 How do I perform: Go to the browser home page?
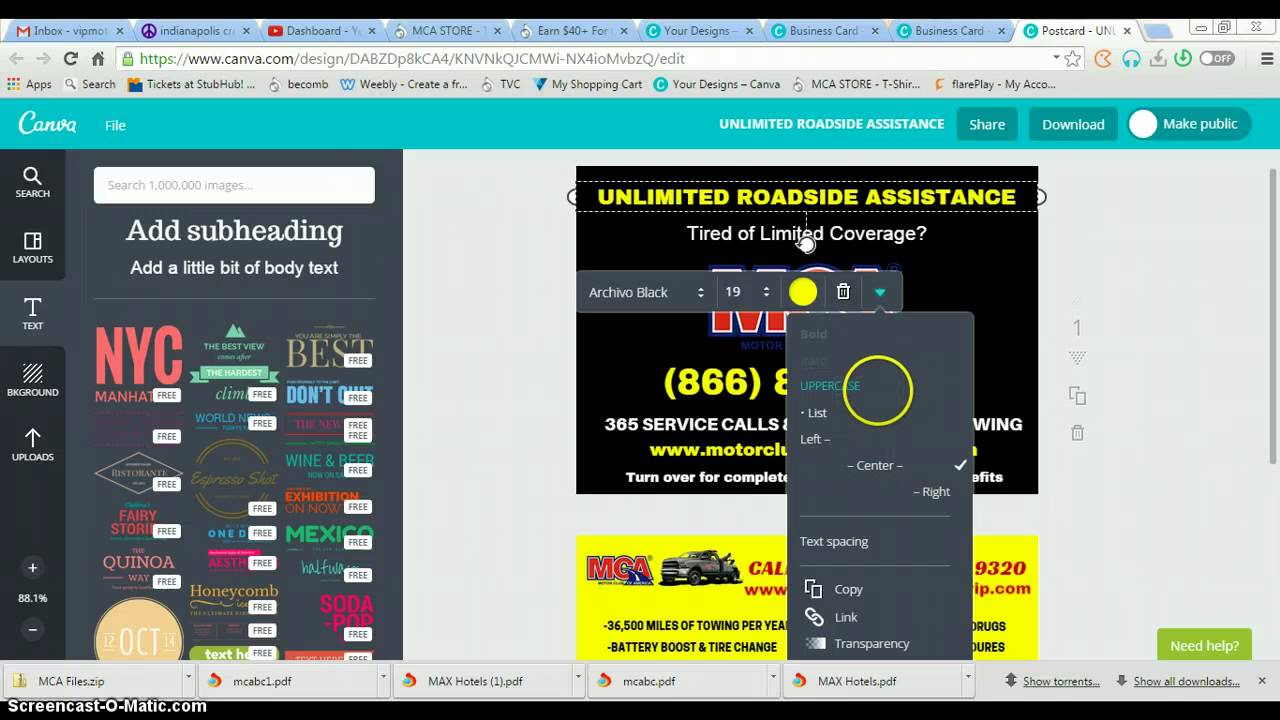tap(98, 58)
